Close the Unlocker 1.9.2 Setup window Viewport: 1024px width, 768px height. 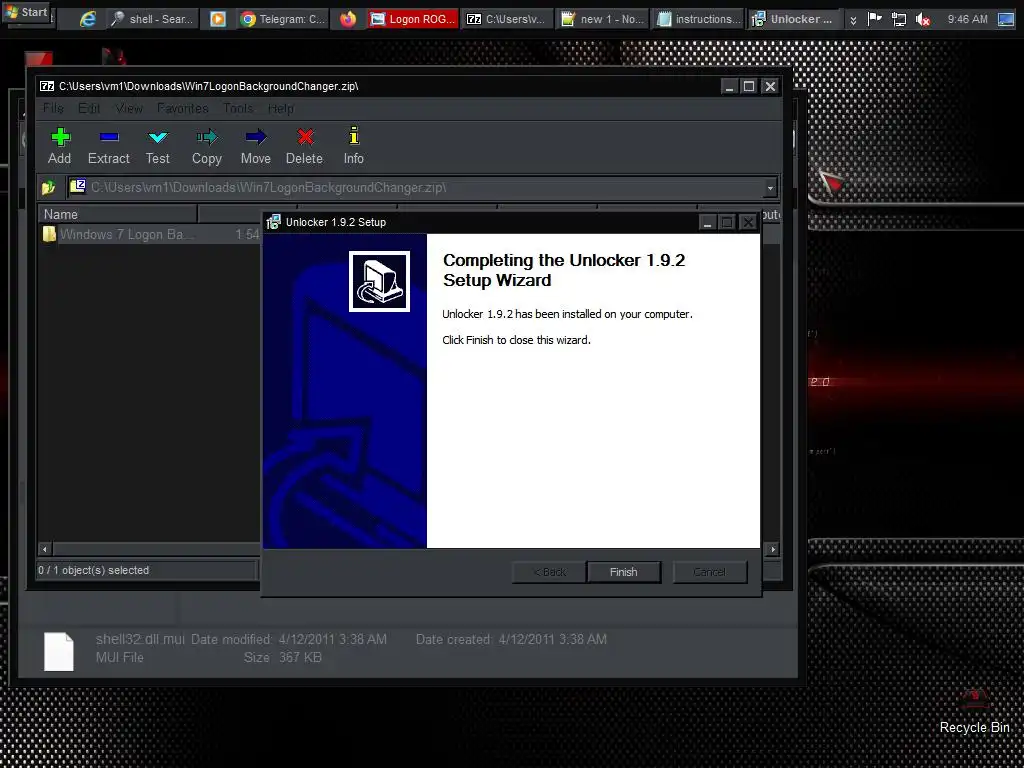[x=748, y=223]
